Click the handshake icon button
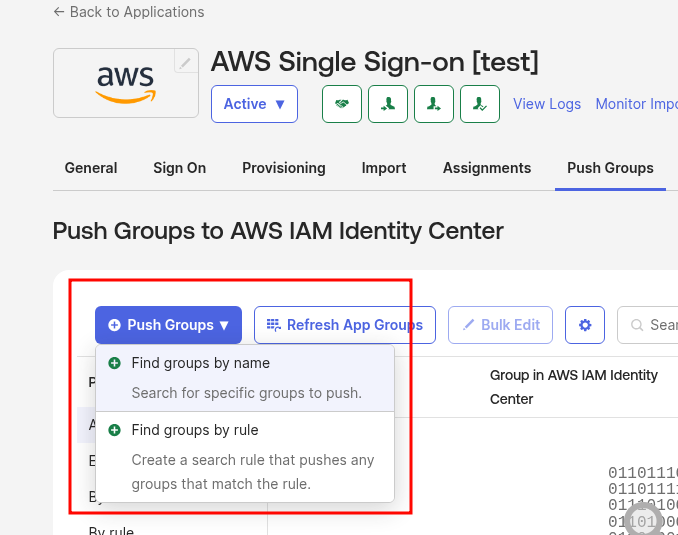Image resolution: width=678 pixels, height=535 pixels. click(x=342, y=104)
